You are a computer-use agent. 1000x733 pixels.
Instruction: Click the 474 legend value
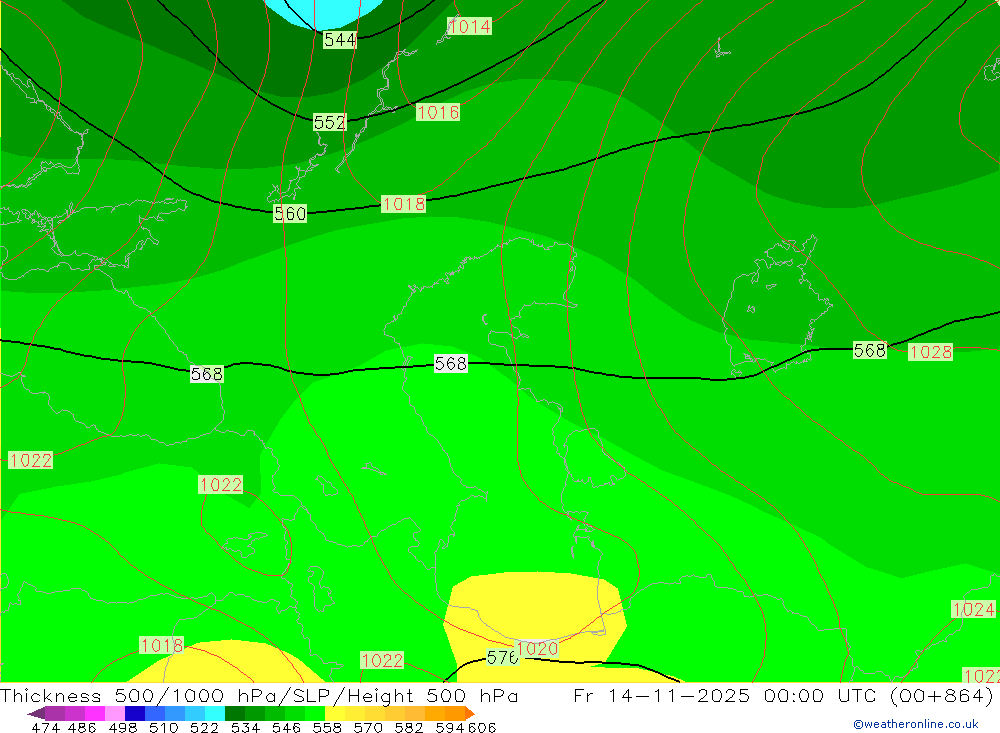[45, 727]
